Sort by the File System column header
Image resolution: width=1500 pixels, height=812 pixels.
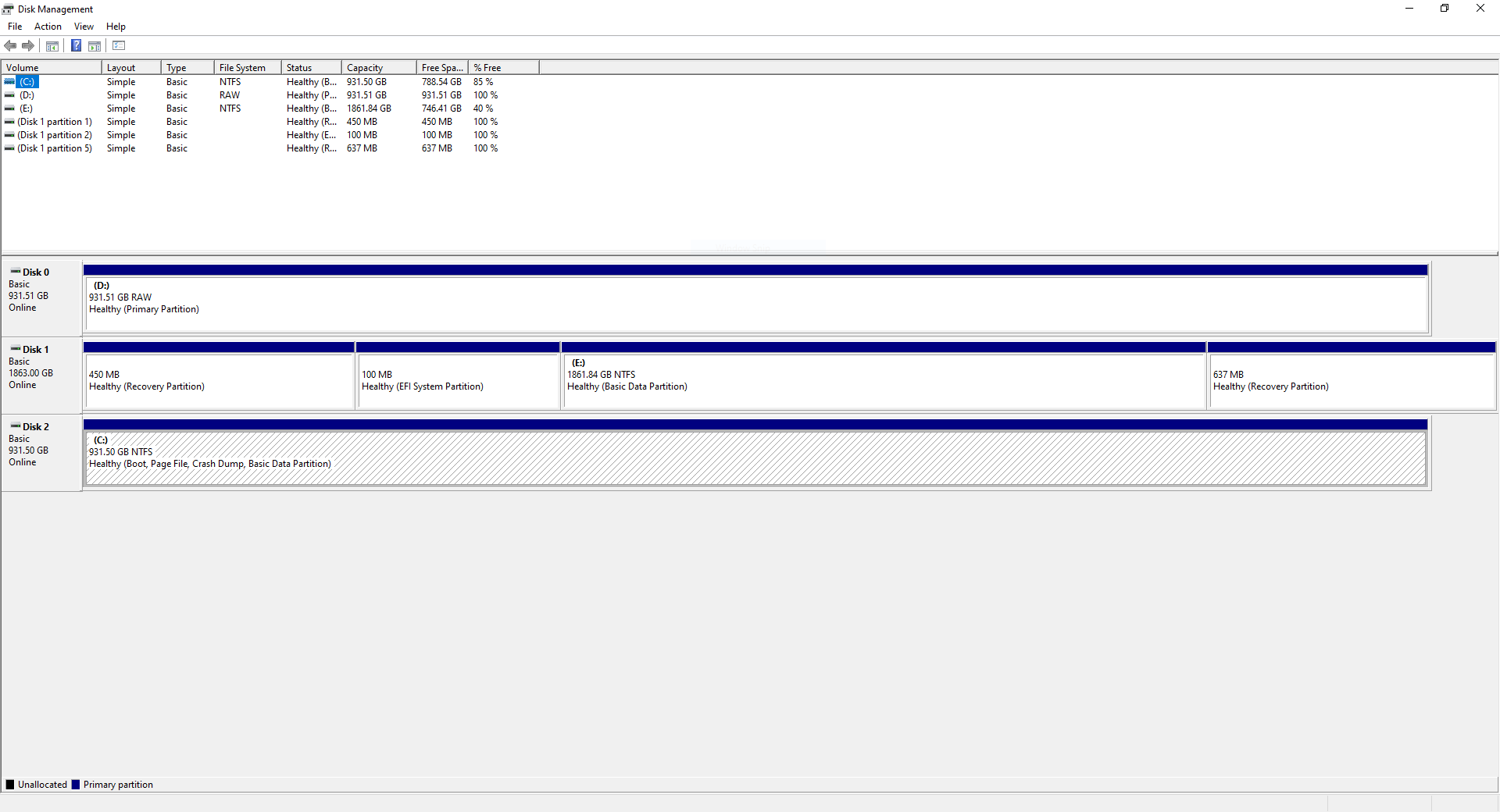coord(248,68)
